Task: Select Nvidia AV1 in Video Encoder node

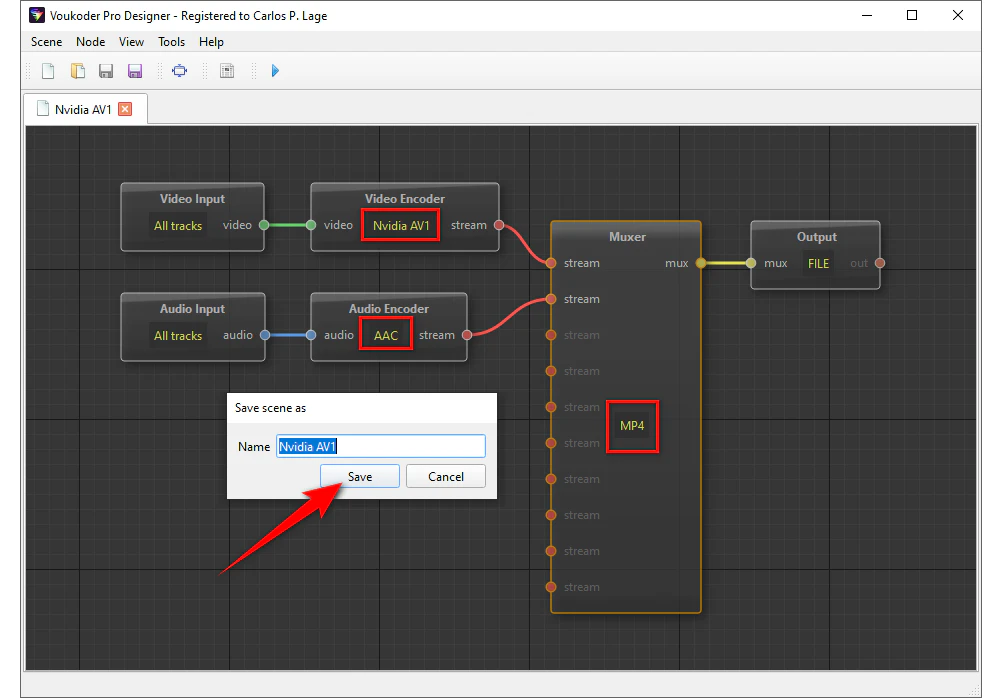Action: pyautogui.click(x=400, y=226)
